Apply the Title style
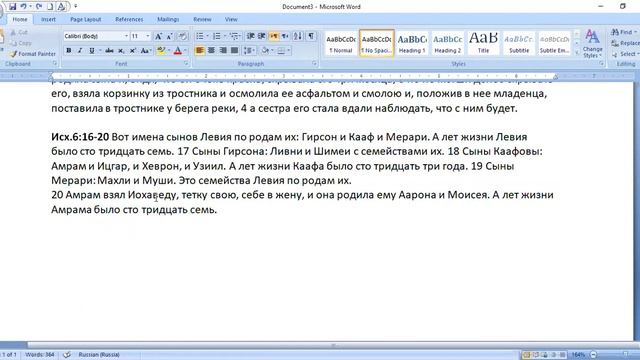Image resolution: width=640 pixels, height=360 pixels. point(483,43)
